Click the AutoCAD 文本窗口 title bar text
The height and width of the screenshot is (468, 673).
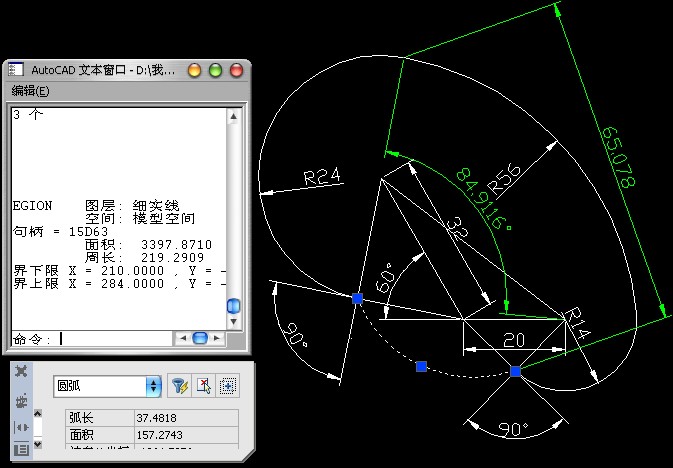[103, 70]
